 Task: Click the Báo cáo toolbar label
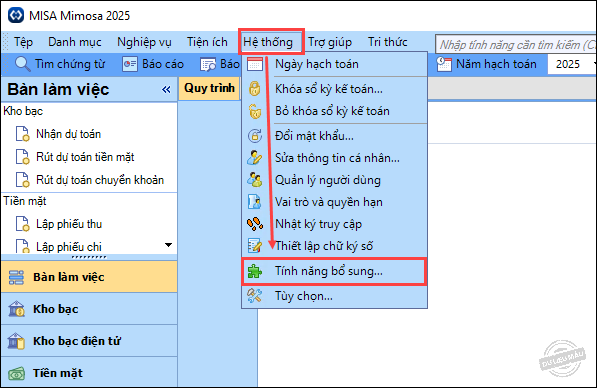(163, 64)
